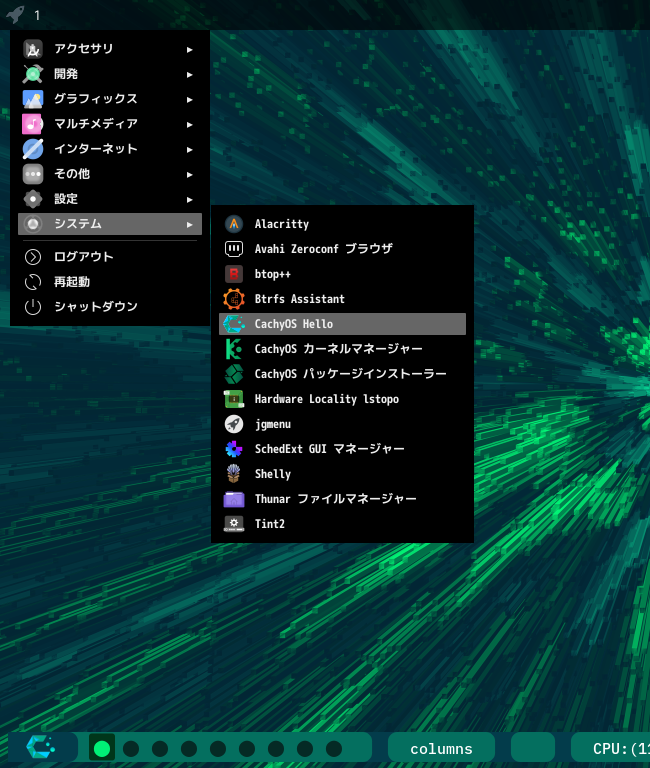Choose シャットダウン from the menu
This screenshot has width=650, height=768.
pos(110,307)
